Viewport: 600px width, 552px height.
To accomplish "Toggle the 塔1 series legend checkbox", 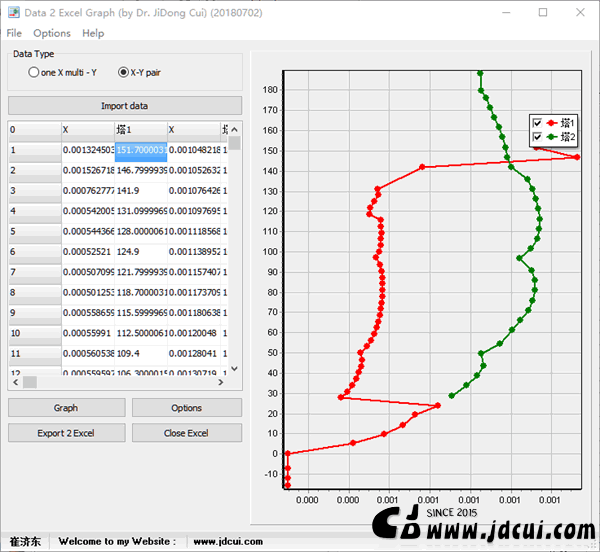I will point(537,123).
